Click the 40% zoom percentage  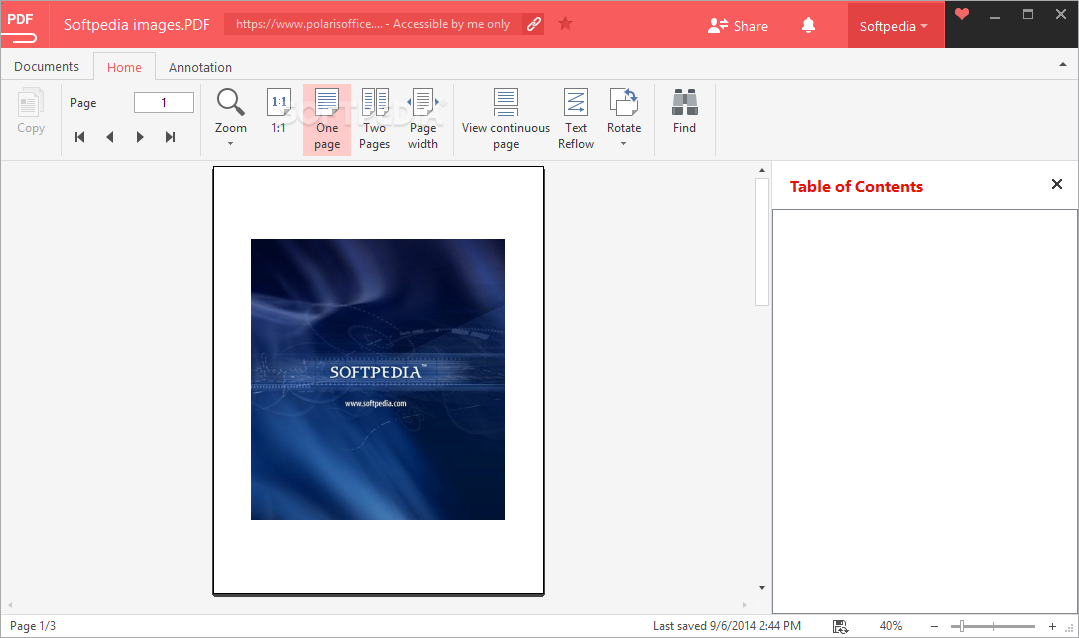[890, 626]
